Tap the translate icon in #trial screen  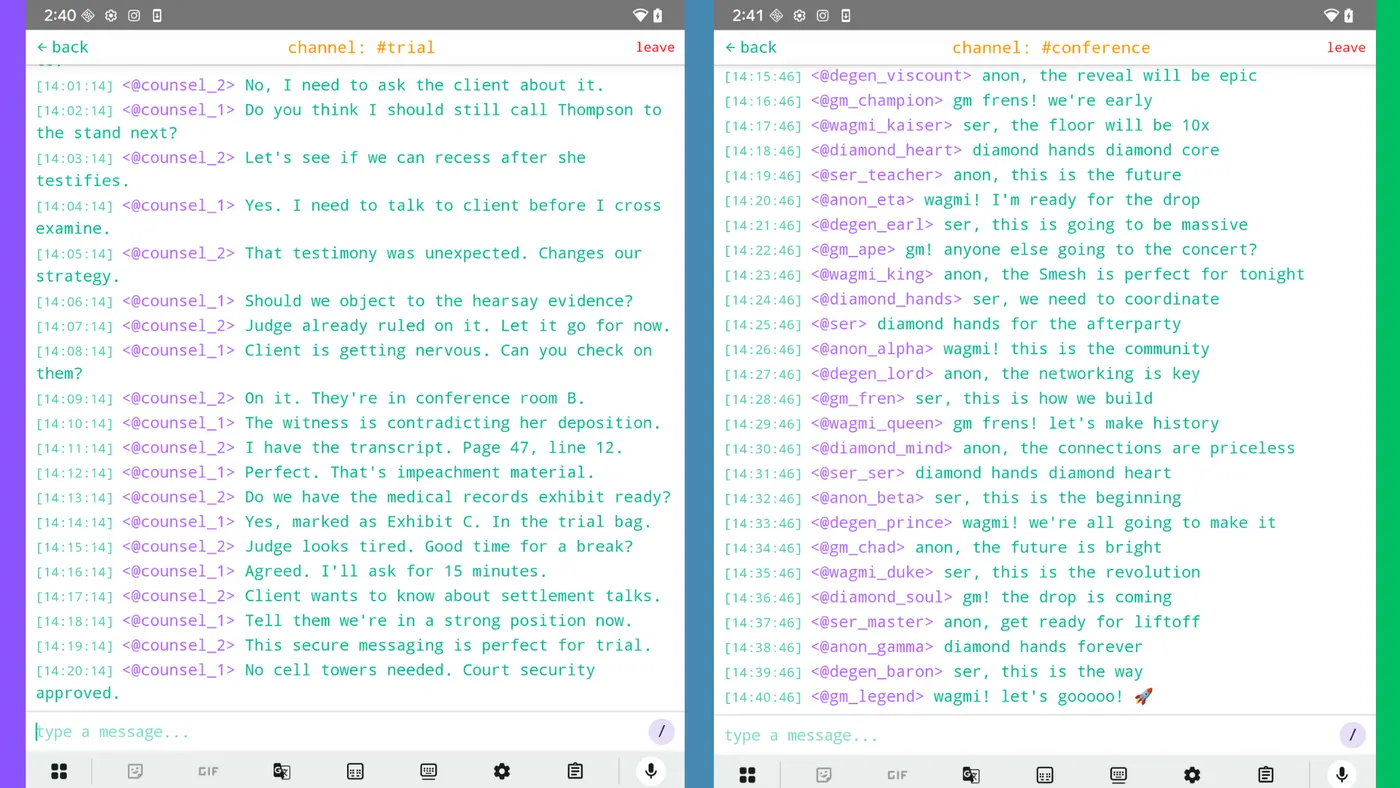[x=282, y=771]
